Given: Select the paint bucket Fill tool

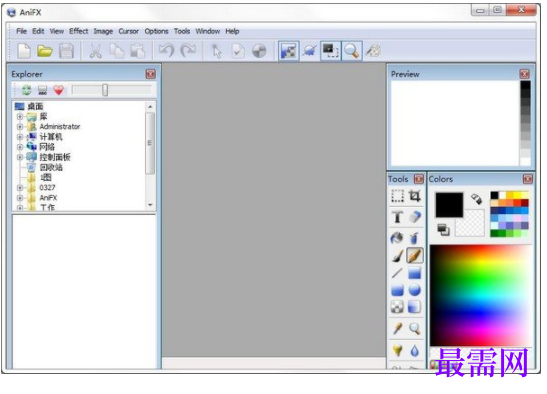Looking at the screenshot, I should point(397,238).
